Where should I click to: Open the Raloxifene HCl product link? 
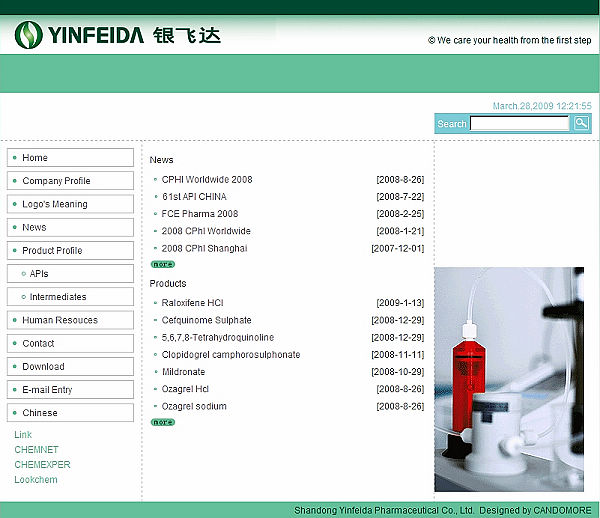click(x=192, y=302)
